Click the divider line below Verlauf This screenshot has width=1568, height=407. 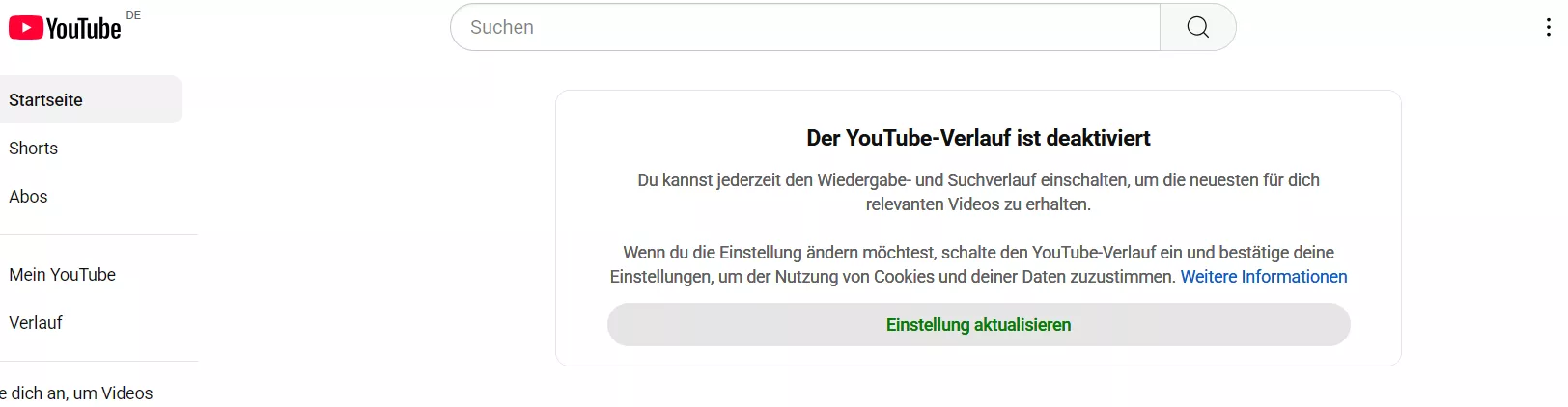point(98,362)
